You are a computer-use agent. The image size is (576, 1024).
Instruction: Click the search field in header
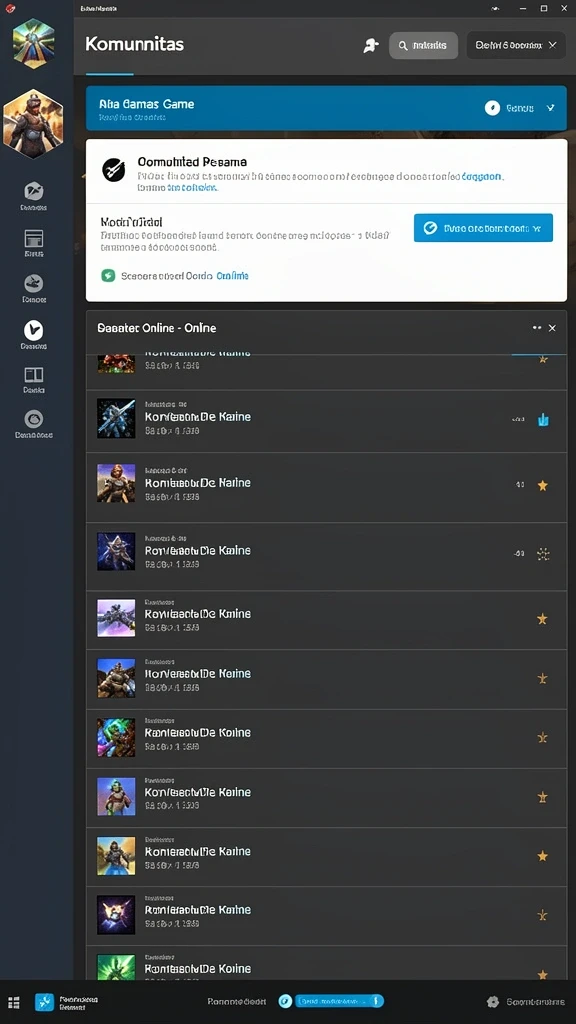pyautogui.click(x=423, y=46)
